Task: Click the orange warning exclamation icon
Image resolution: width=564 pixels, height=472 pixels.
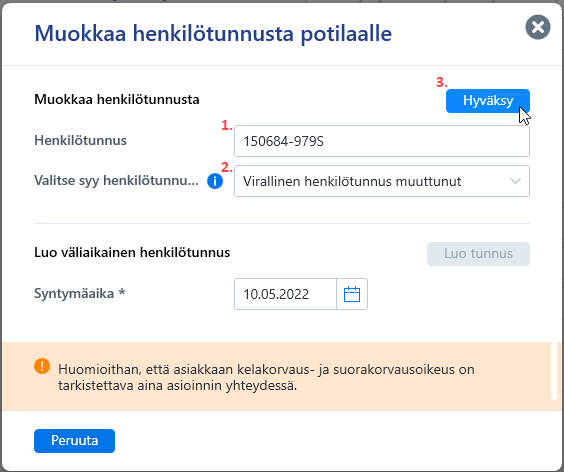Action: click(x=42, y=366)
